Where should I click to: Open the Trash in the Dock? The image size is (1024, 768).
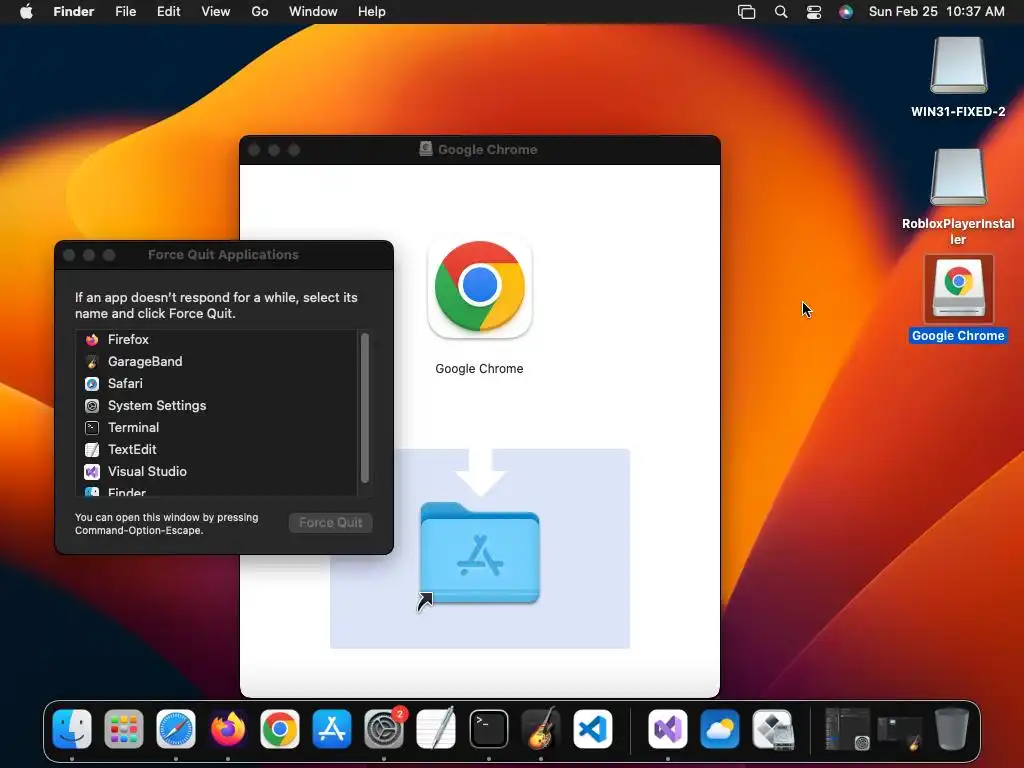coord(952,728)
